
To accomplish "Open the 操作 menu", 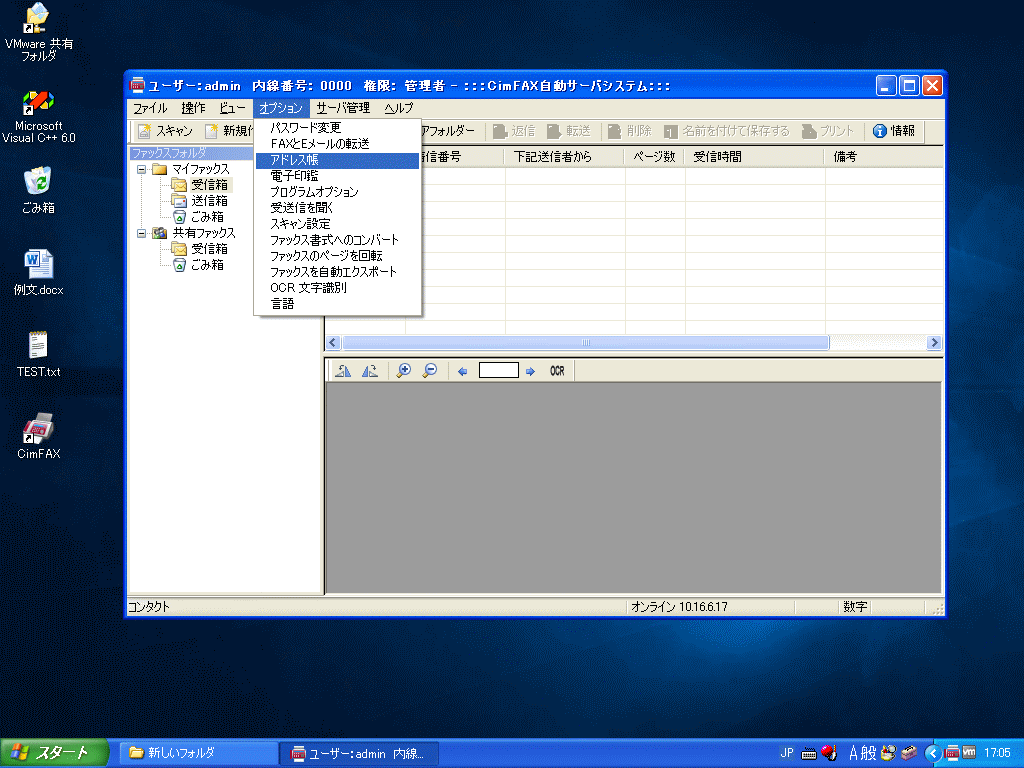I will click(193, 108).
